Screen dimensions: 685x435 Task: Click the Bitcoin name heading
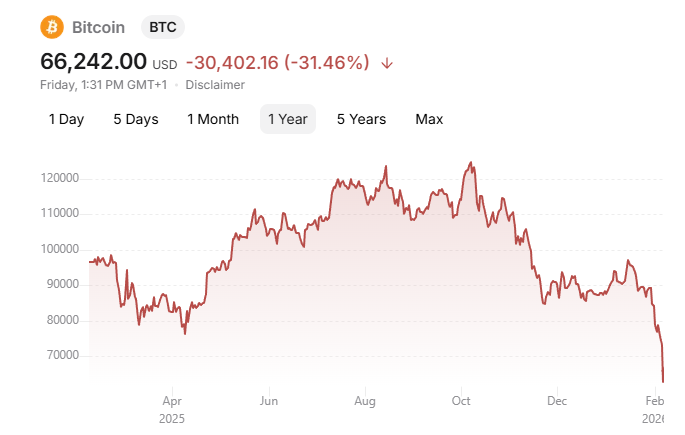(99, 27)
